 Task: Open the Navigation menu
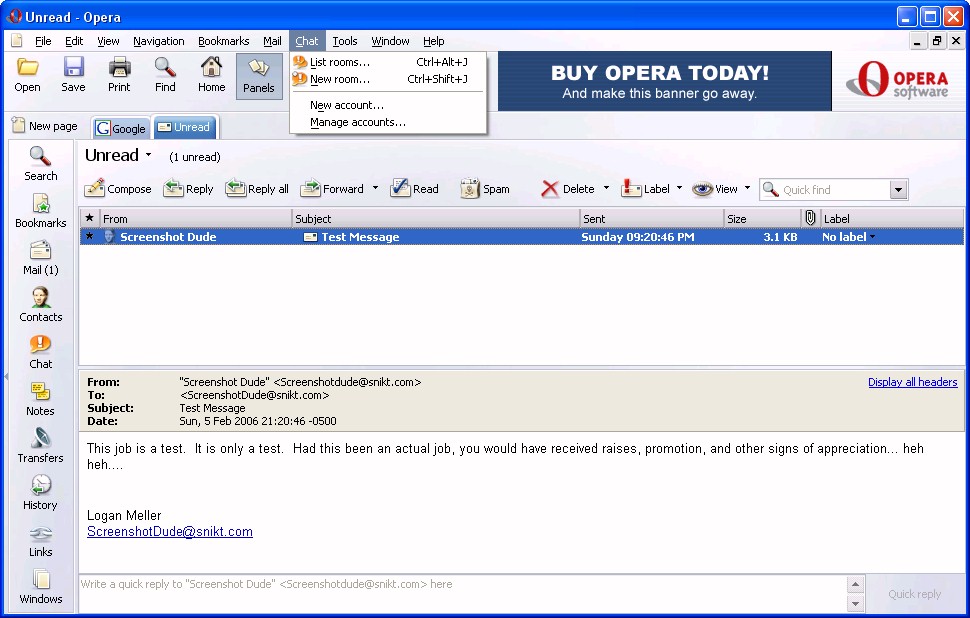click(x=158, y=41)
